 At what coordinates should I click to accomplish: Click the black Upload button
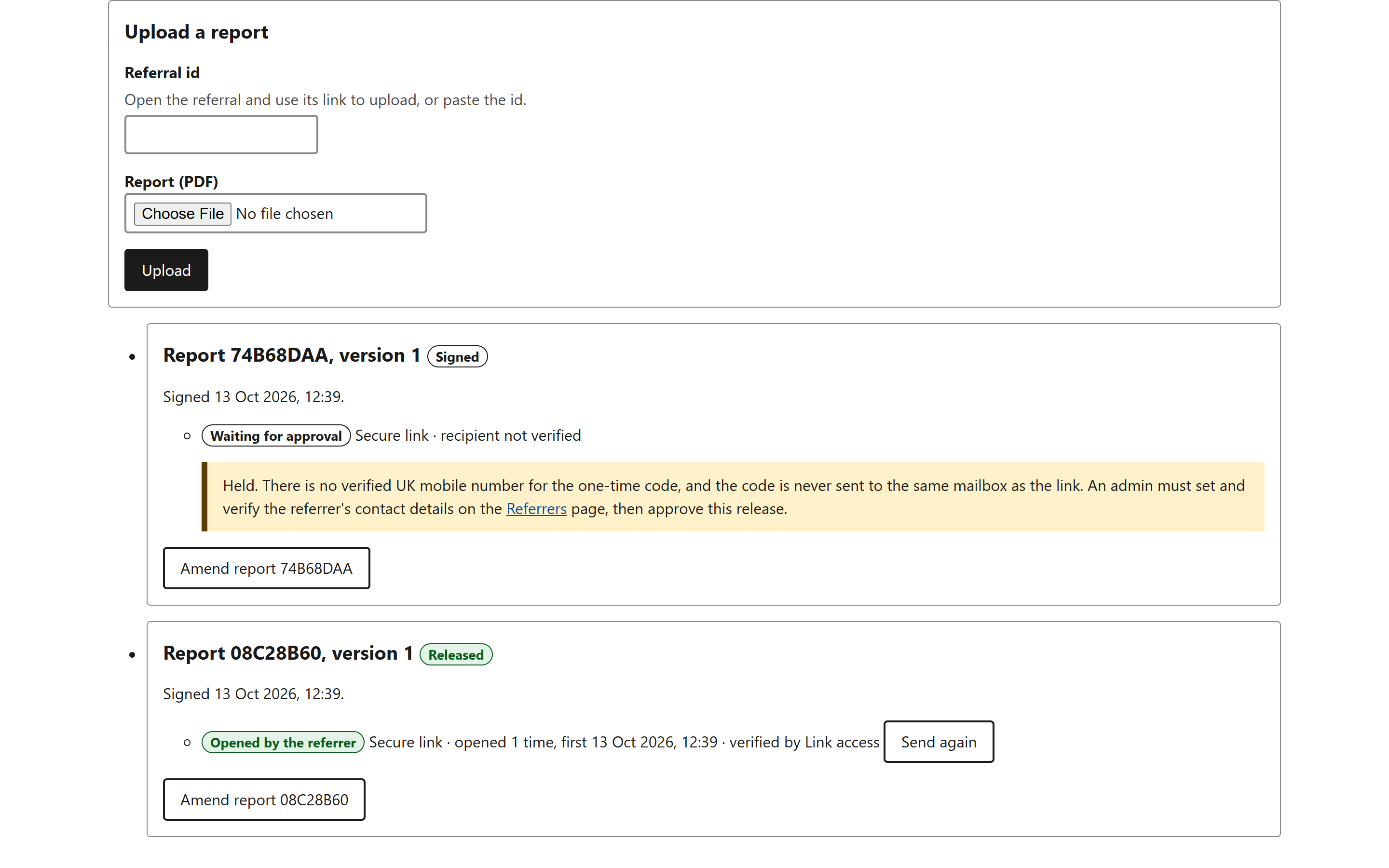tap(166, 270)
